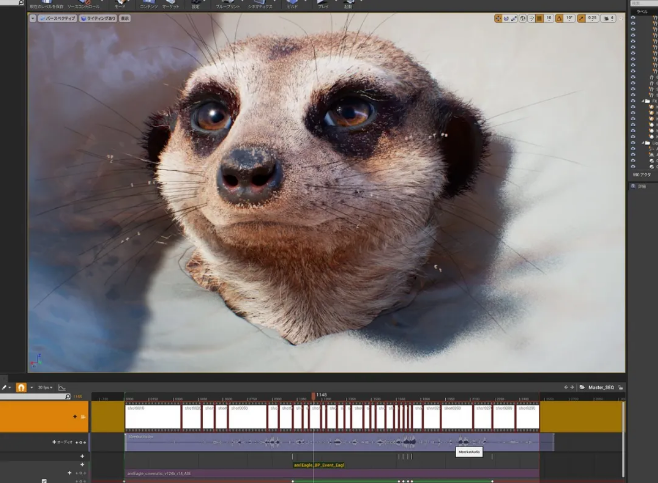The width and height of the screenshot is (658, 483).
Task: Toggle the world/local coordinate system icon
Action: tap(525, 18)
